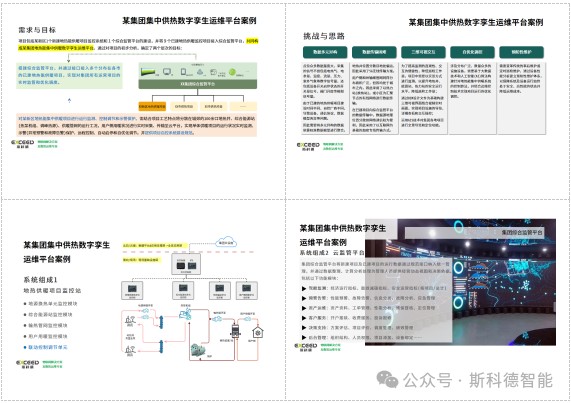
Task: Click arrow bullet beside 决策支持
Action: click(x=304, y=328)
